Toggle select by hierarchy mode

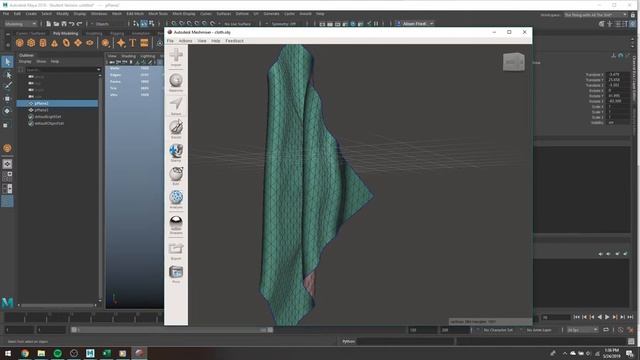point(136,24)
